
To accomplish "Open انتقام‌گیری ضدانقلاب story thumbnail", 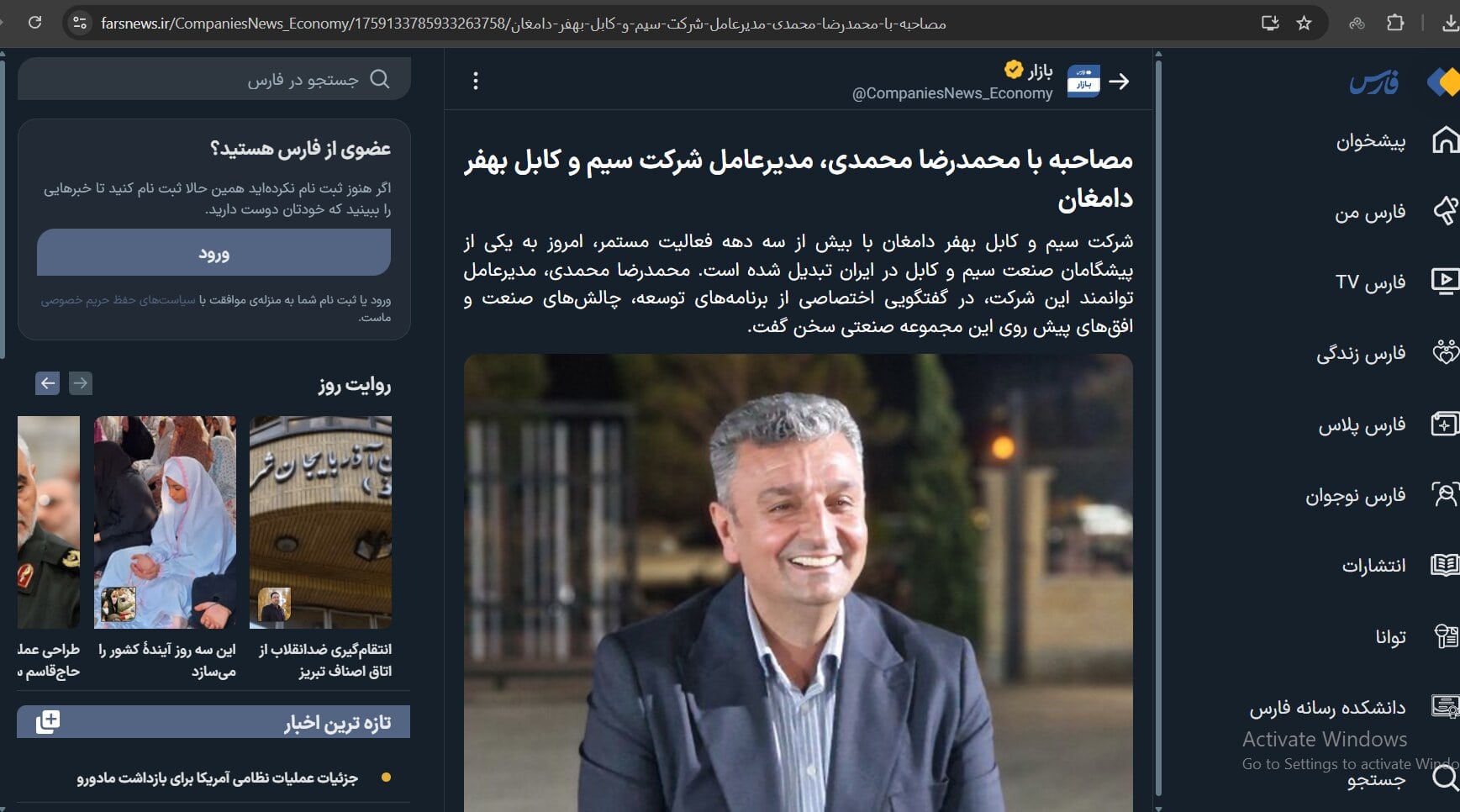I will click(x=320, y=522).
